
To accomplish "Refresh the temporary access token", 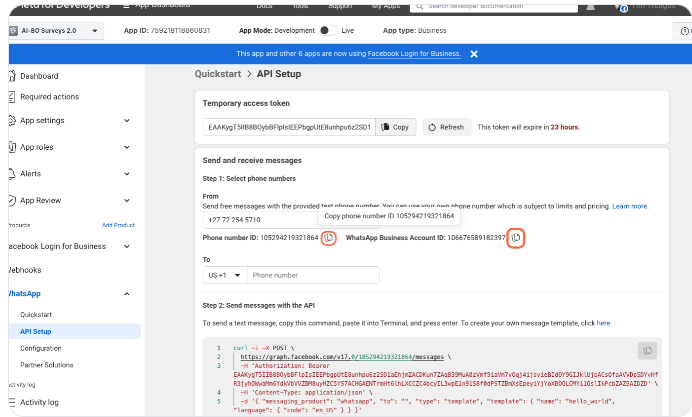I will coord(446,127).
